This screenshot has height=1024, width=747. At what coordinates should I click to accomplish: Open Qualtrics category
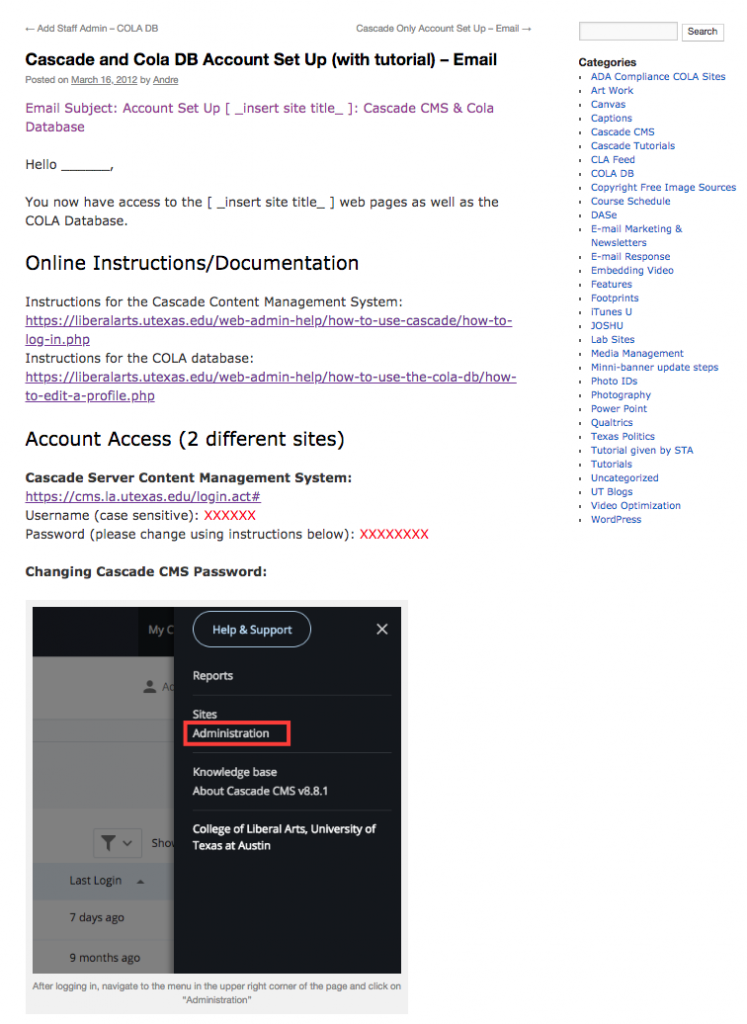(611, 423)
